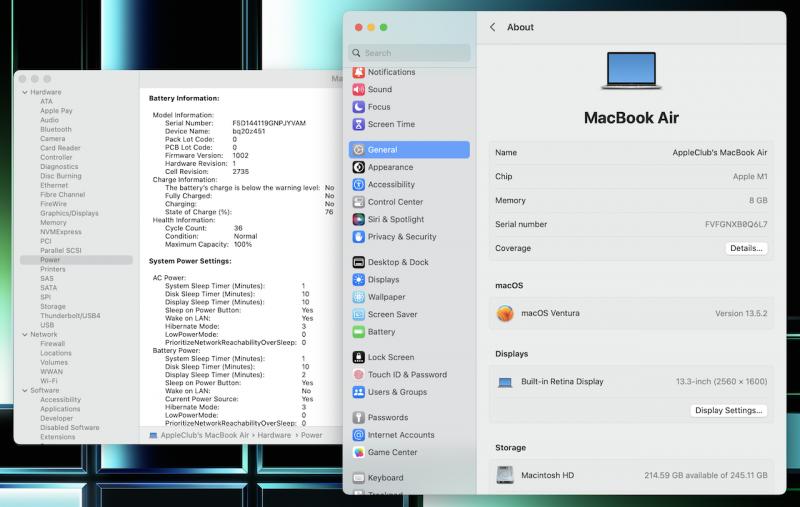Click the Serial number value FVFGNXB0Q6L7
This screenshot has height=507, width=800.
coord(736,224)
